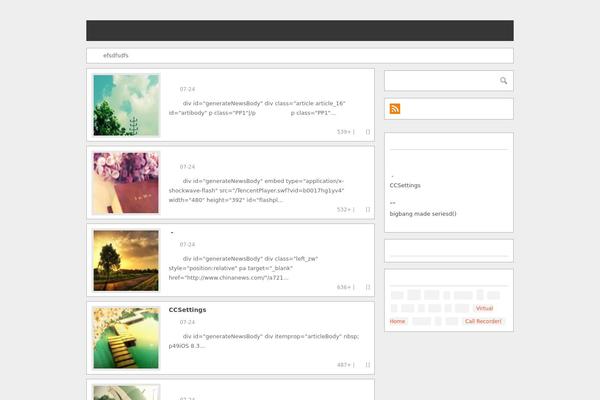The width and height of the screenshot is (600, 400).
Task: Open the sunset tree thumbnail
Action: pyautogui.click(x=126, y=260)
